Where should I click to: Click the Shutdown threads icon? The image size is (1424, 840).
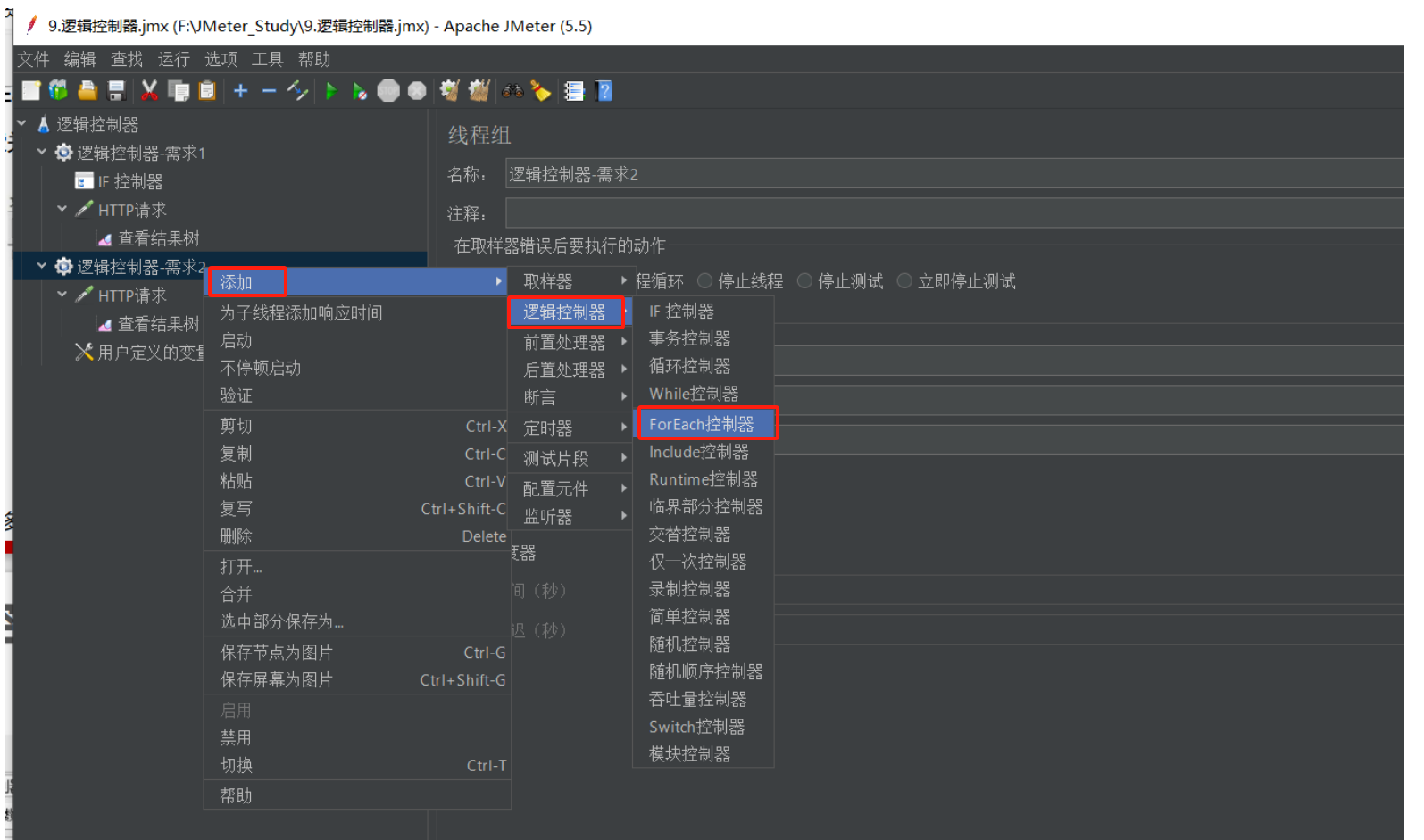(417, 91)
